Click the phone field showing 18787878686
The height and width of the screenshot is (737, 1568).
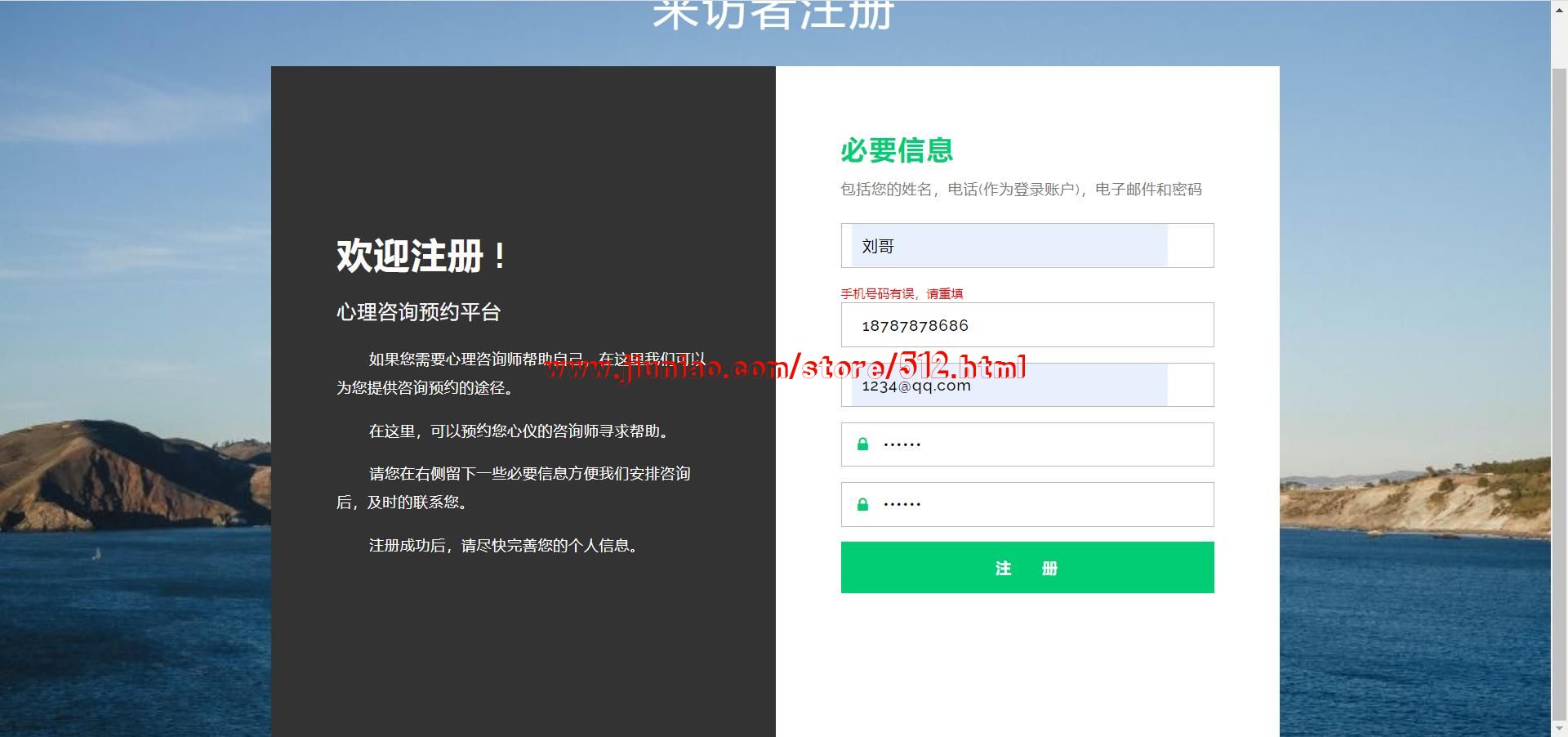coord(1027,325)
